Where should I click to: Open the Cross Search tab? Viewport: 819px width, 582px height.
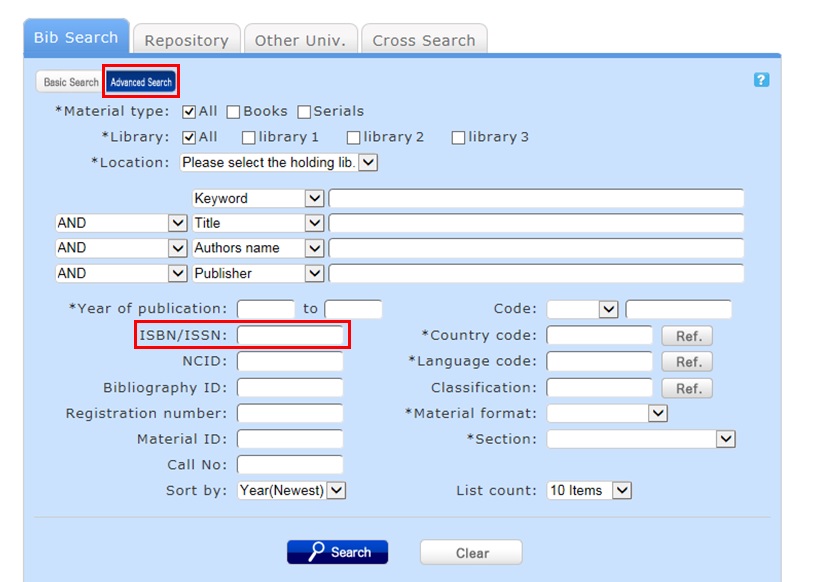click(x=423, y=40)
